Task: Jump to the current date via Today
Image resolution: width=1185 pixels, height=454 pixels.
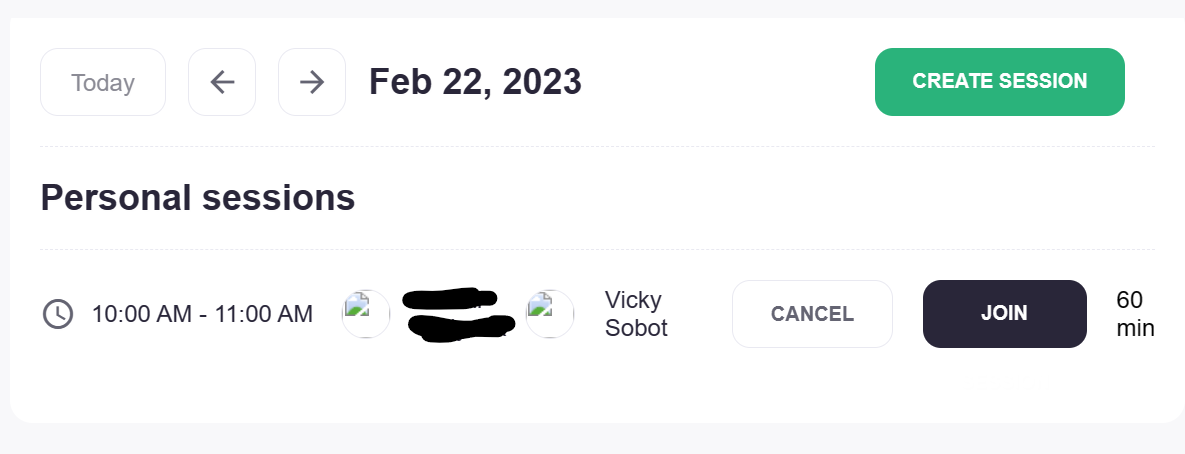Action: click(x=103, y=82)
